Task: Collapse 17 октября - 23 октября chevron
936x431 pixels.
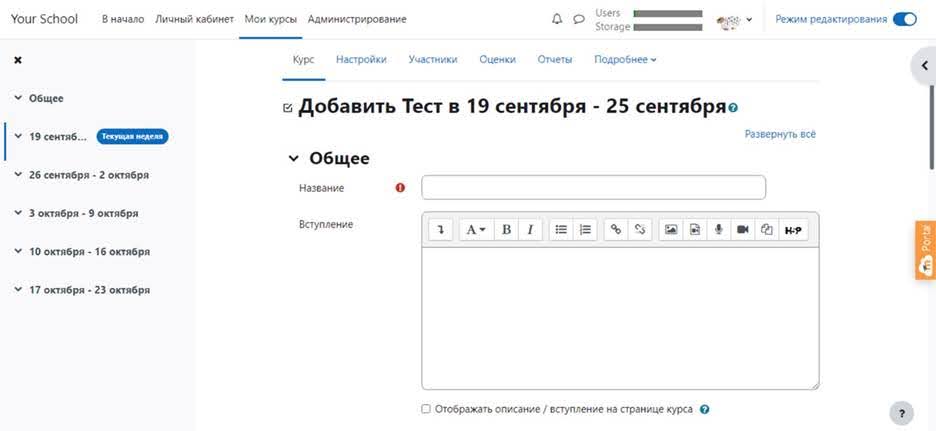Action: coord(18,290)
